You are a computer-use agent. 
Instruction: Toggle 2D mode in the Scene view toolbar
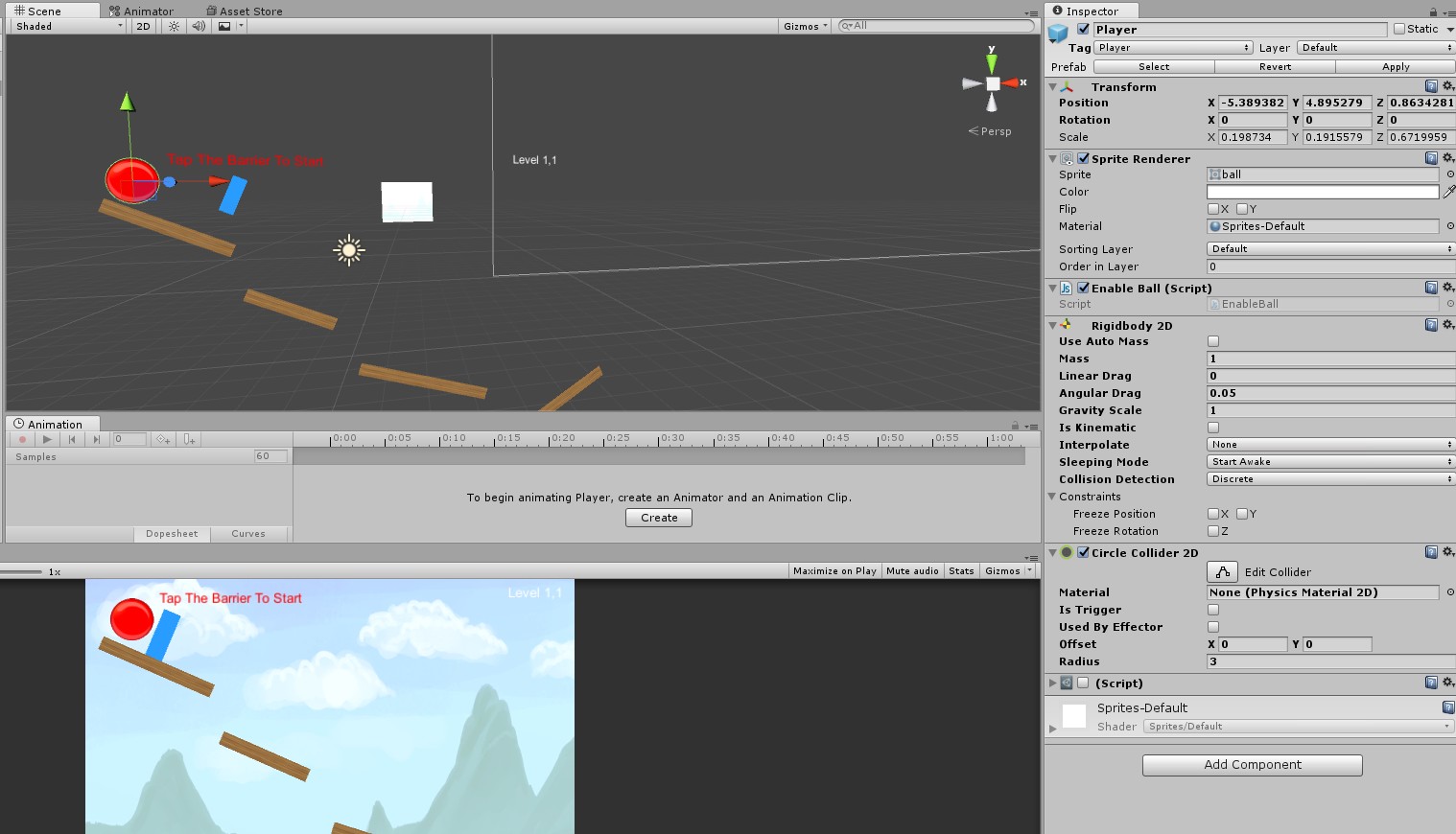click(142, 26)
